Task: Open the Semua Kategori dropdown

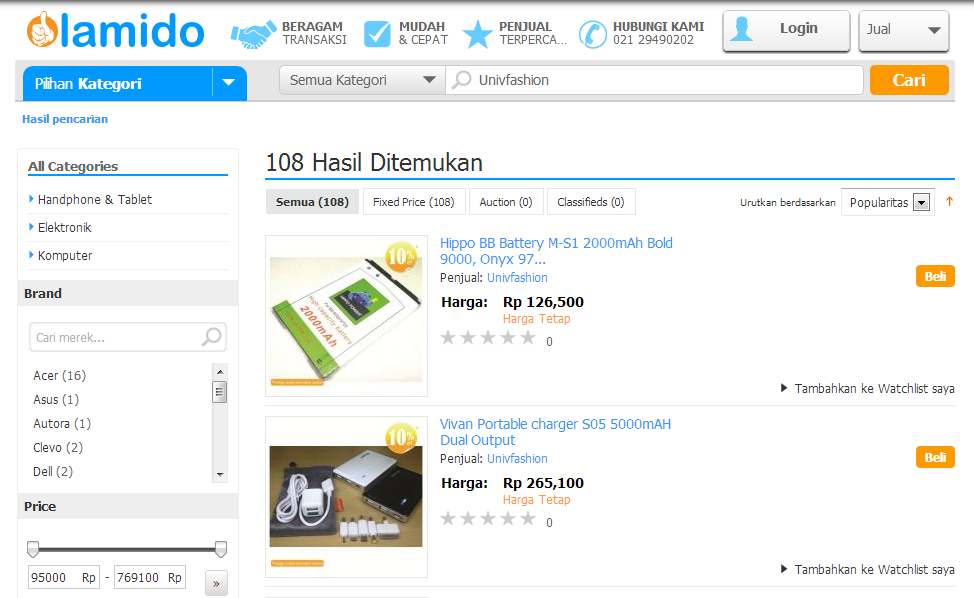Action: pos(363,80)
